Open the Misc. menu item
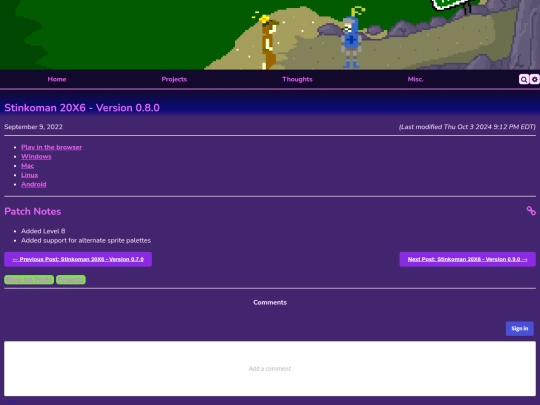Viewport: 540px width, 405px height. tap(415, 79)
